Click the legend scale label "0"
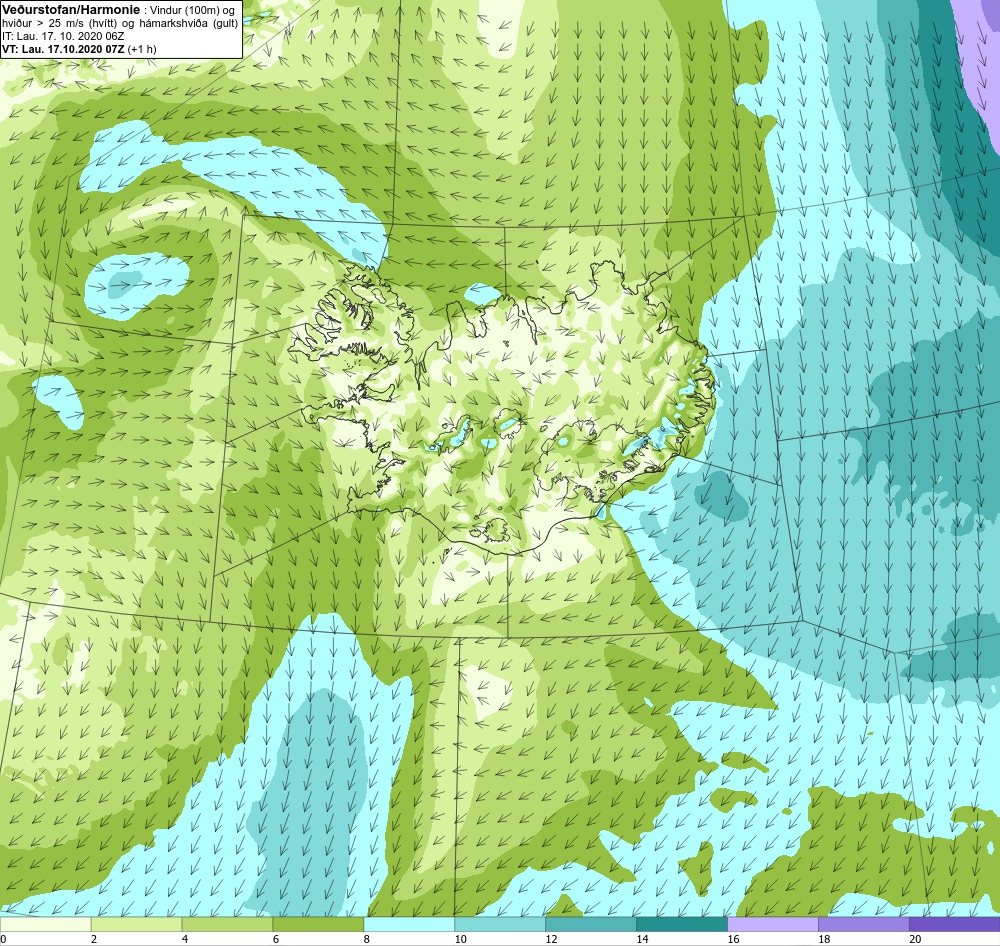Screen dimensions: 1000x946 [3, 939]
